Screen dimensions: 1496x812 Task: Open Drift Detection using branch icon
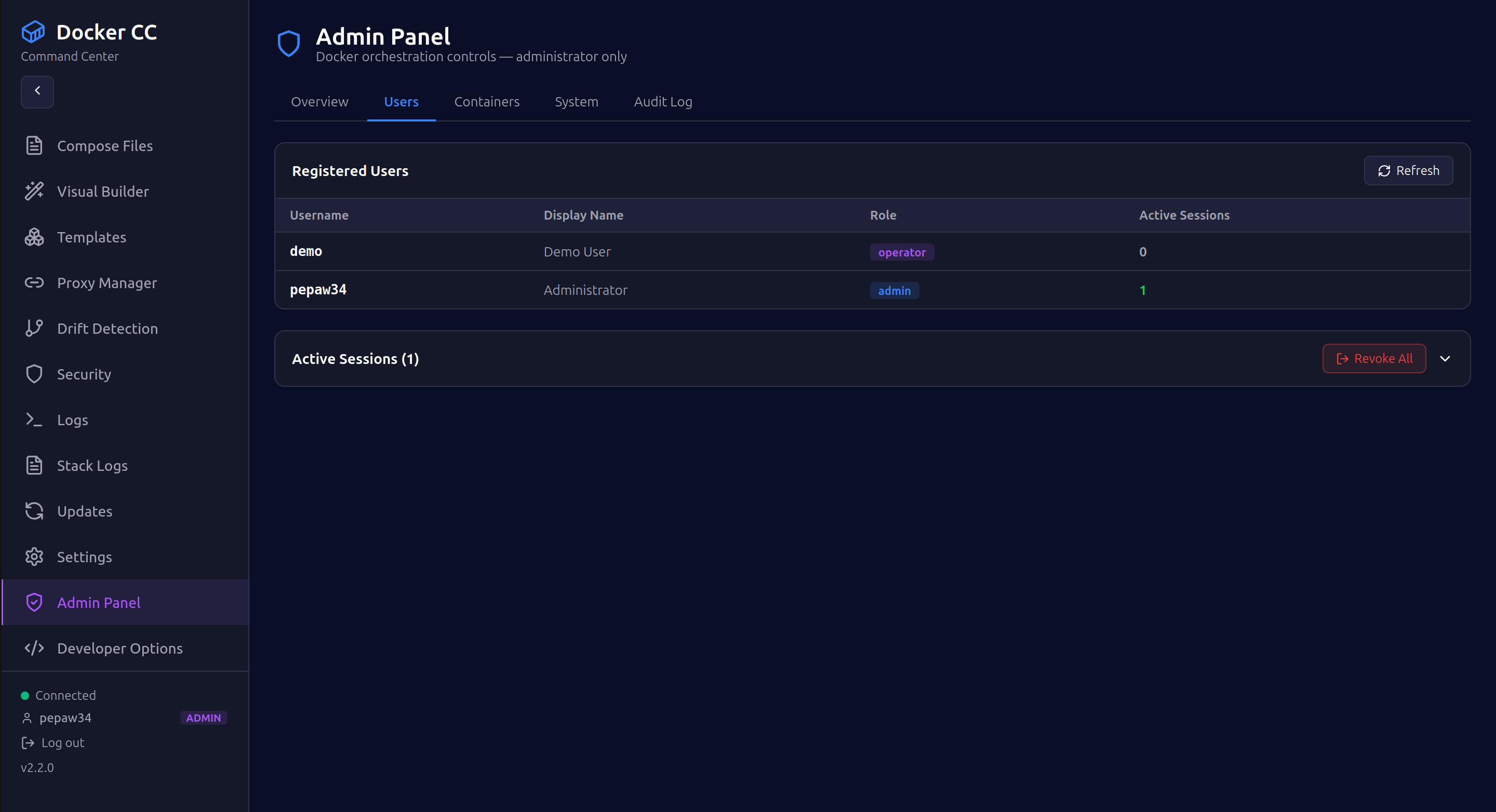[x=34, y=328]
